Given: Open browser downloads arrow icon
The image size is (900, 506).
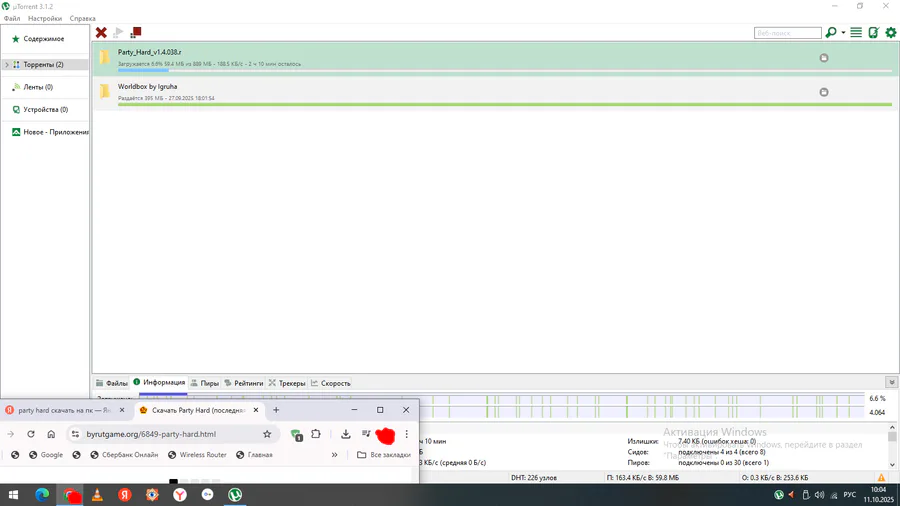Looking at the screenshot, I should click(346, 434).
